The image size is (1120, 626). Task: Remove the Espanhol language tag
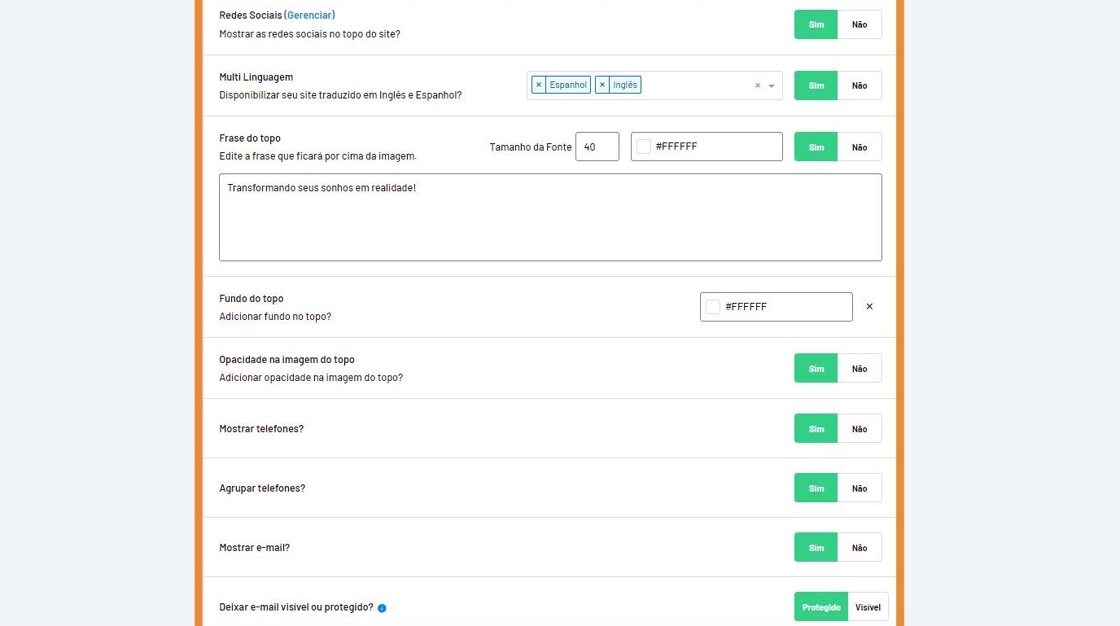click(x=539, y=85)
